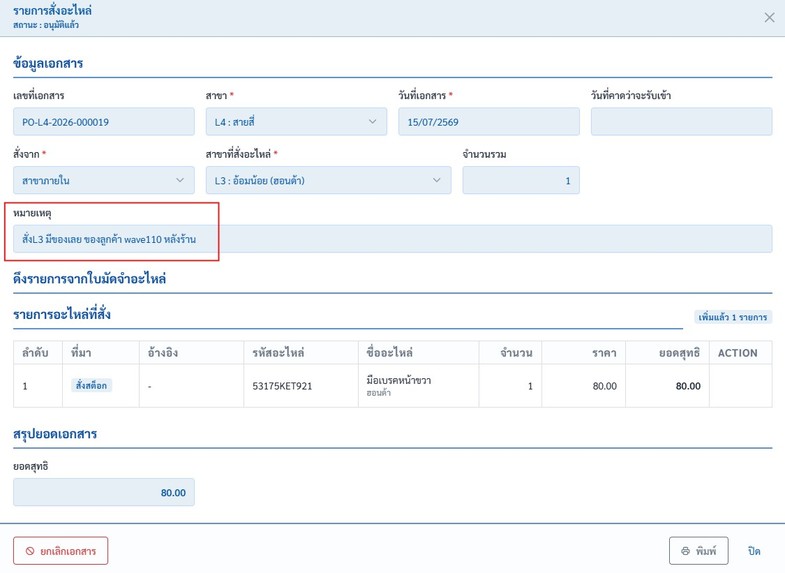Click the รหัสอะไหล่ column header

pyautogui.click(x=301, y=353)
